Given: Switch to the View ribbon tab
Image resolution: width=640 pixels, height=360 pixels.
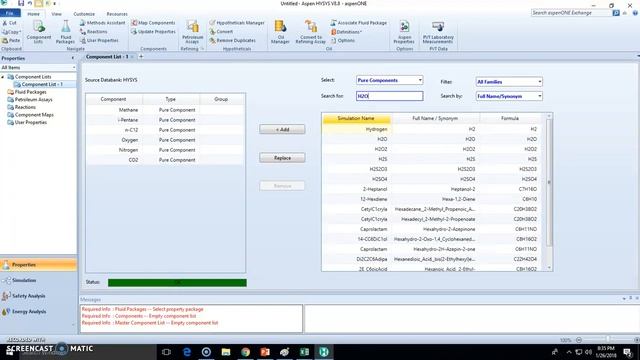Looking at the screenshot, I should click(x=56, y=13).
